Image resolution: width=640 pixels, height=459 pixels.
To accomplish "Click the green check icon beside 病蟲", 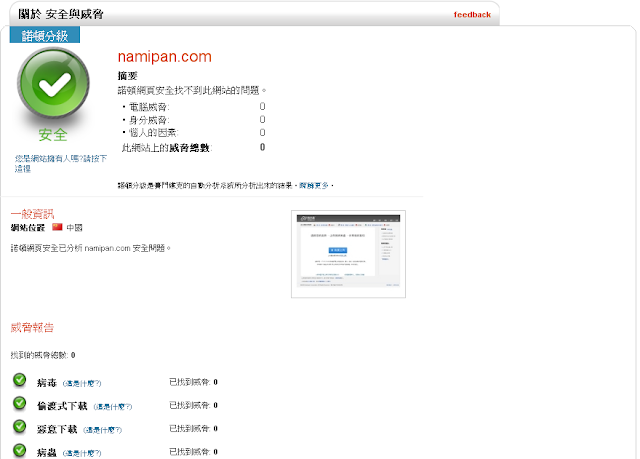I will tap(19, 450).
